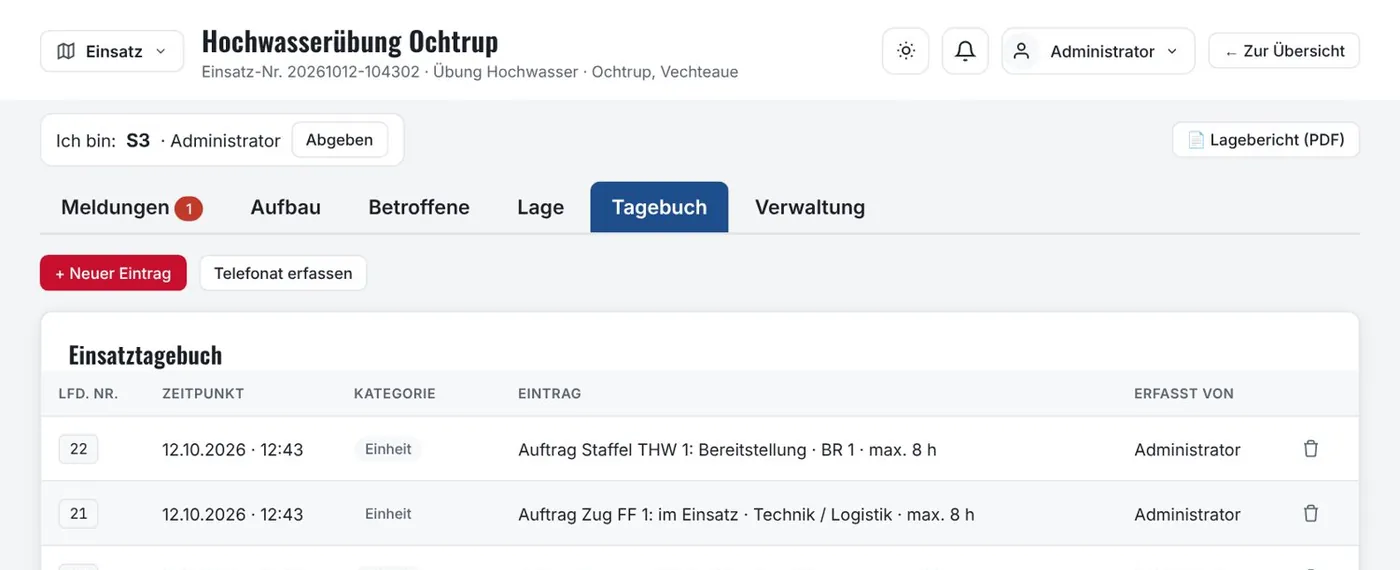Image resolution: width=1400 pixels, height=570 pixels.
Task: Click entry text 'Auftrag Staffel THW 1: Bereitstellung'
Action: point(662,450)
